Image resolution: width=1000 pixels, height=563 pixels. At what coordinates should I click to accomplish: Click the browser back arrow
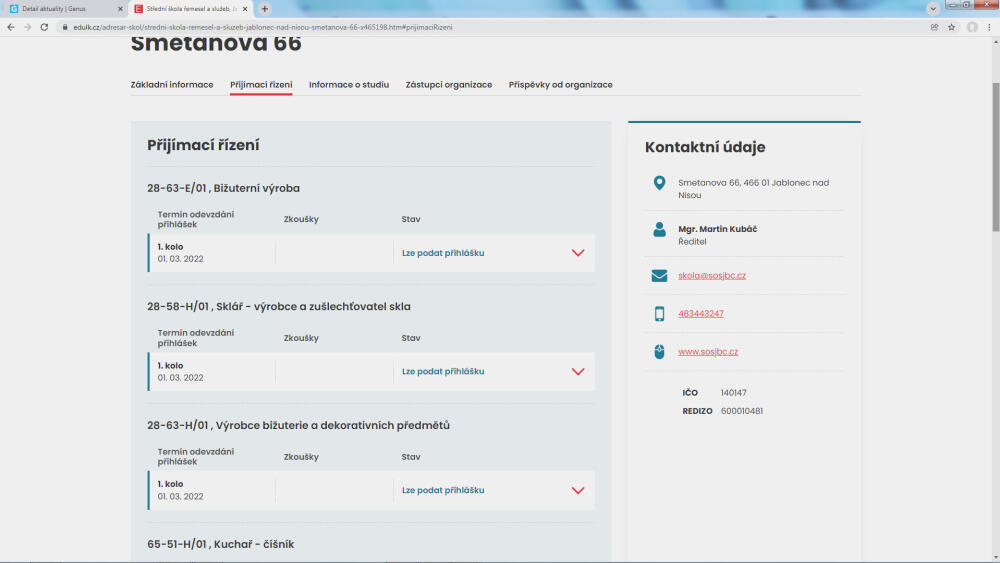tap(11, 27)
